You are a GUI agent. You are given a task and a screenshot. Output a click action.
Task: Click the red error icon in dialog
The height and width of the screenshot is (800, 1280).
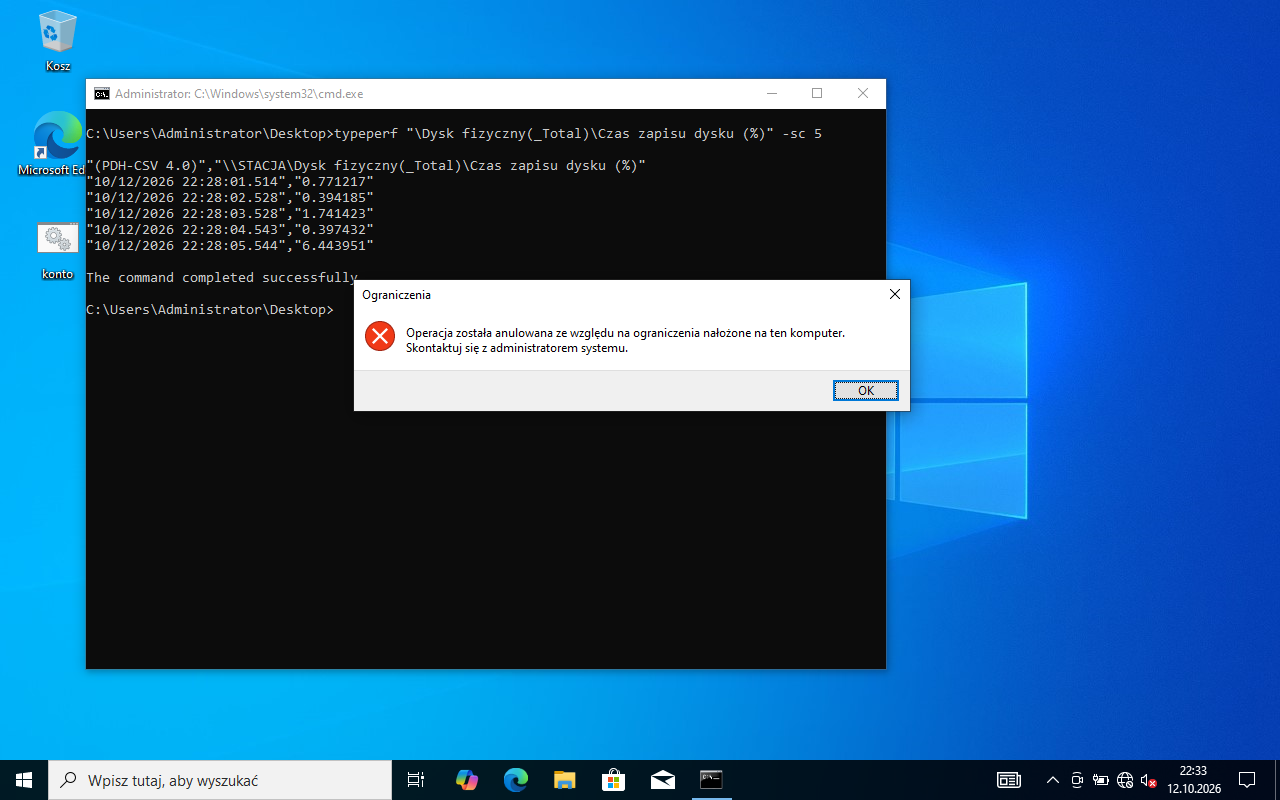point(380,336)
